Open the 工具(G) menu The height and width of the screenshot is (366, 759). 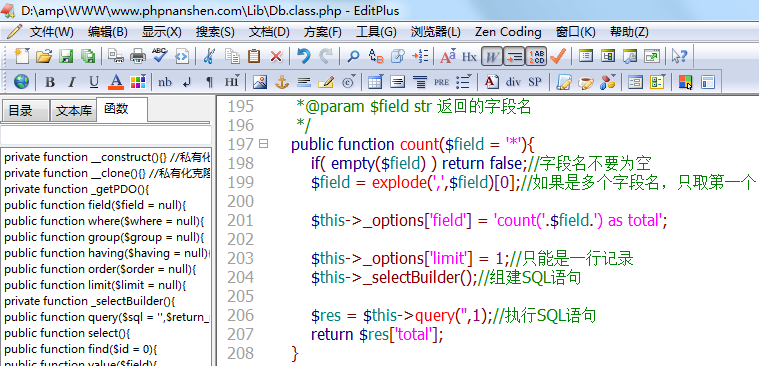376,32
